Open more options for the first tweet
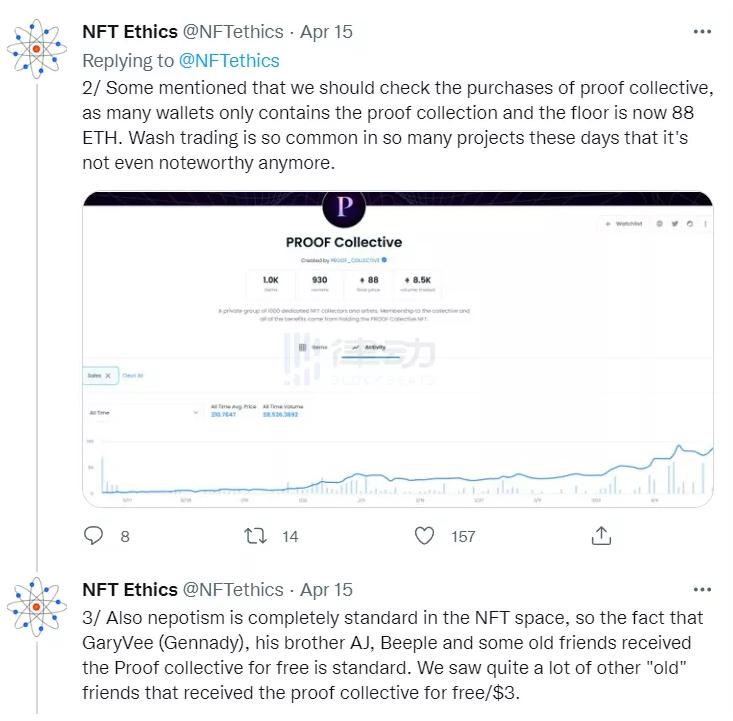Image resolution: width=733 pixels, height=721 pixels. (x=702, y=32)
